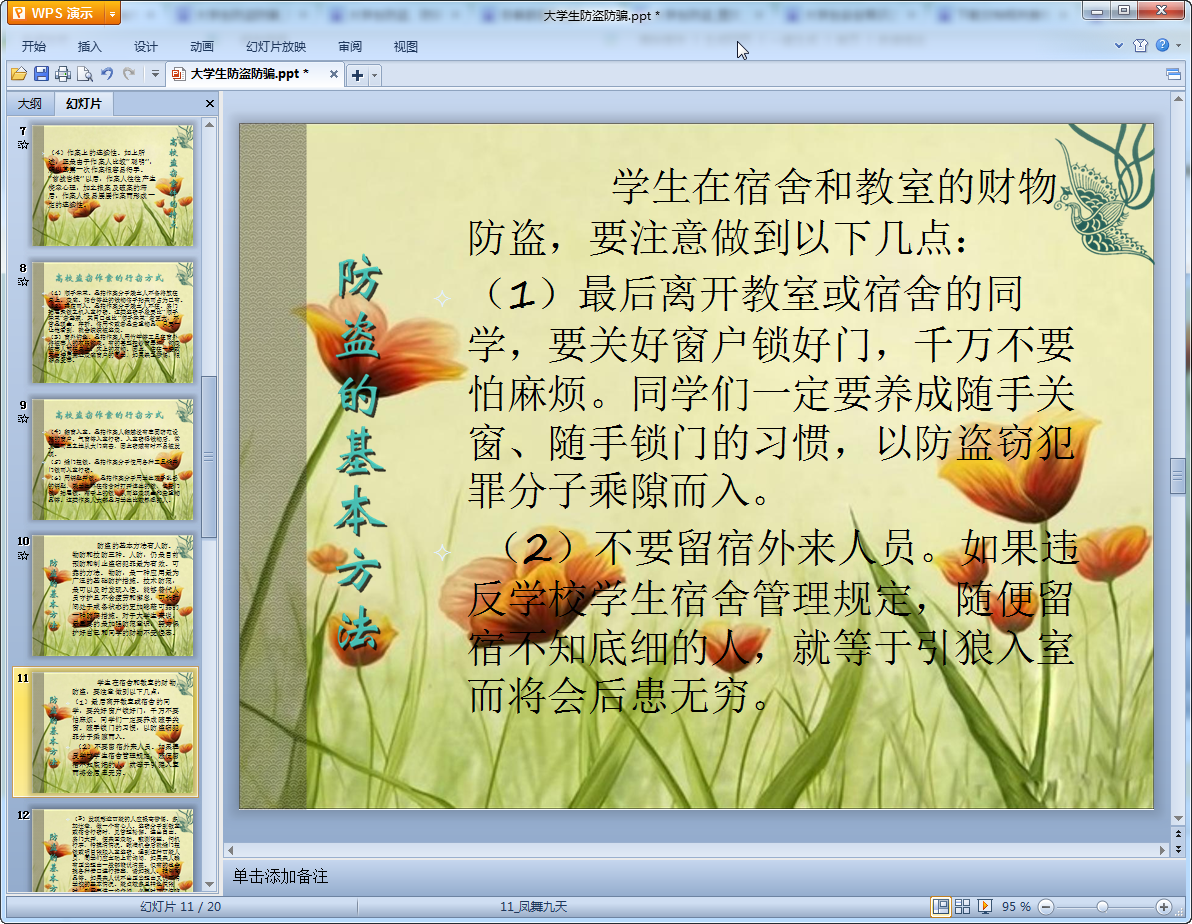This screenshot has height=924, width=1192.
Task: Open the WPS 演示 application menu dropdown
Action: click(x=113, y=13)
